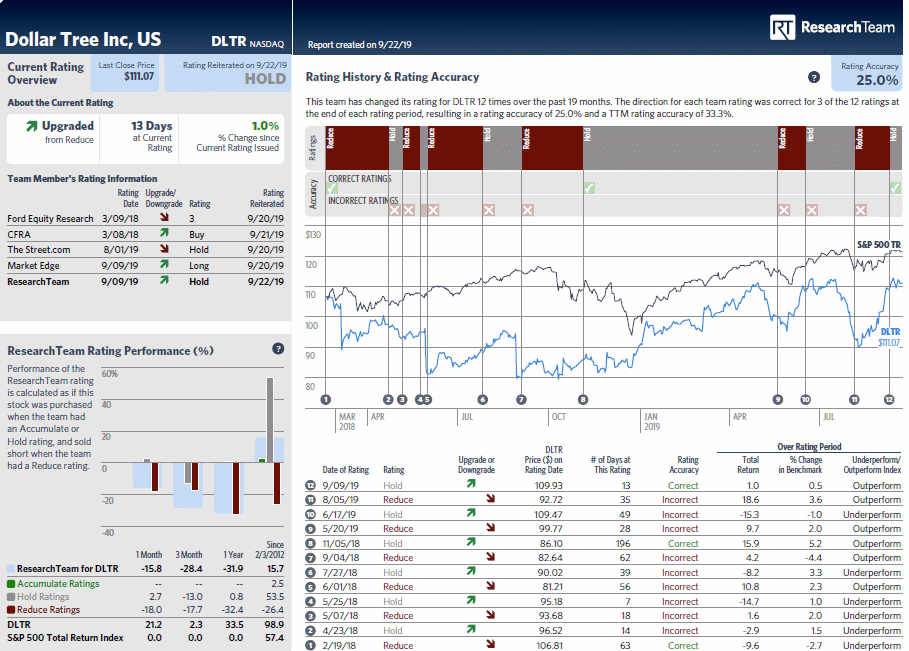
Task: Click the HOLD current rating label
Action: pyautogui.click(x=265, y=79)
